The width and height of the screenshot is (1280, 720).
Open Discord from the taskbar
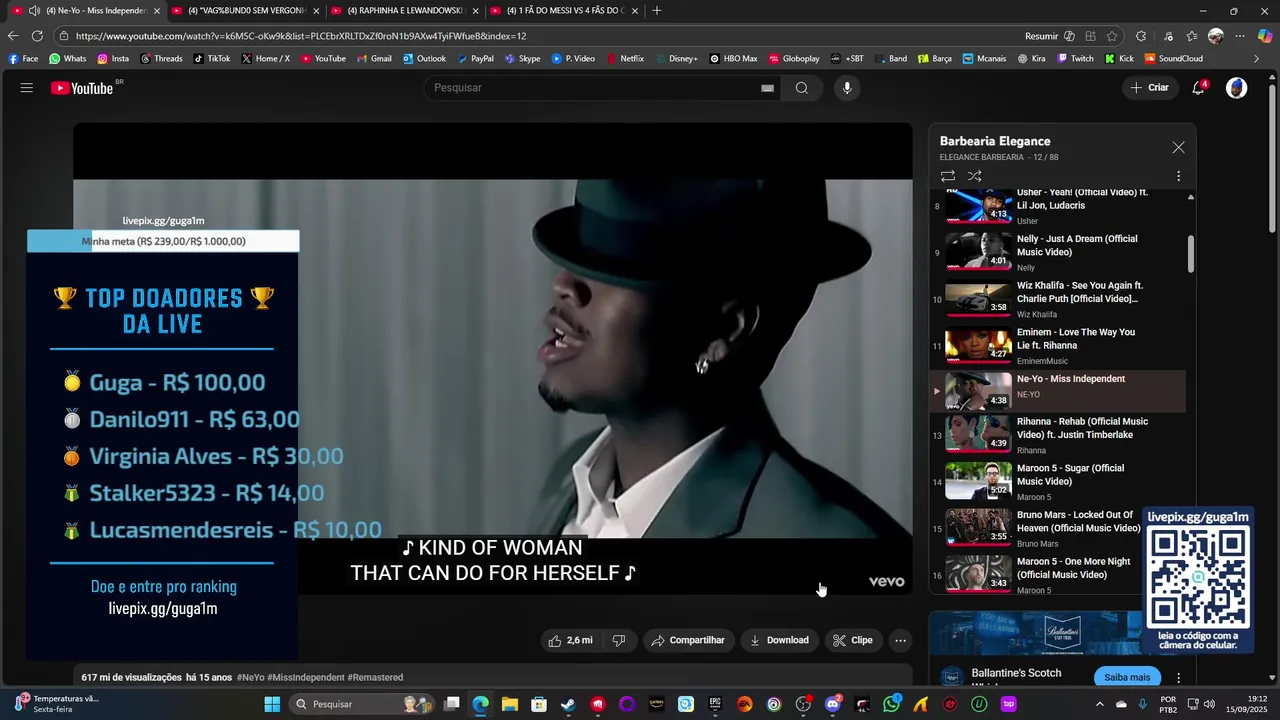tap(833, 704)
